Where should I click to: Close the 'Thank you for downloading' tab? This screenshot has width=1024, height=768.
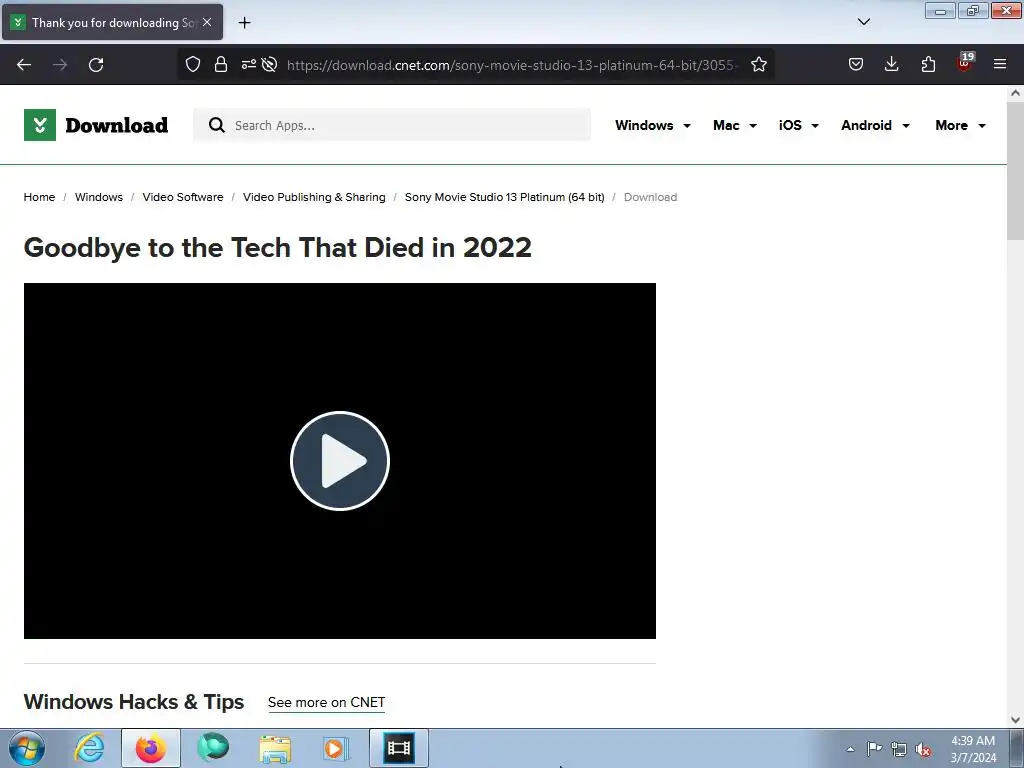[x=207, y=22]
